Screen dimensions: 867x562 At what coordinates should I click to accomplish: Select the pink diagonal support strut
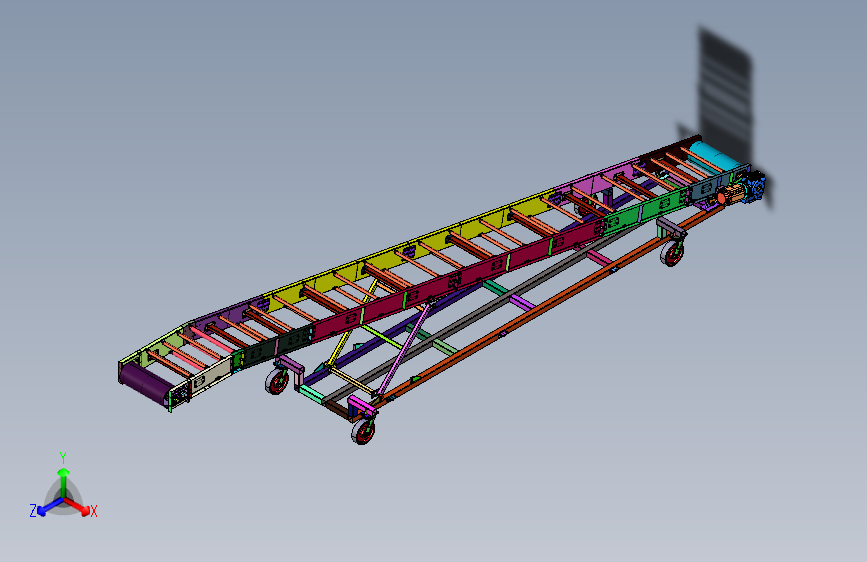(404, 348)
